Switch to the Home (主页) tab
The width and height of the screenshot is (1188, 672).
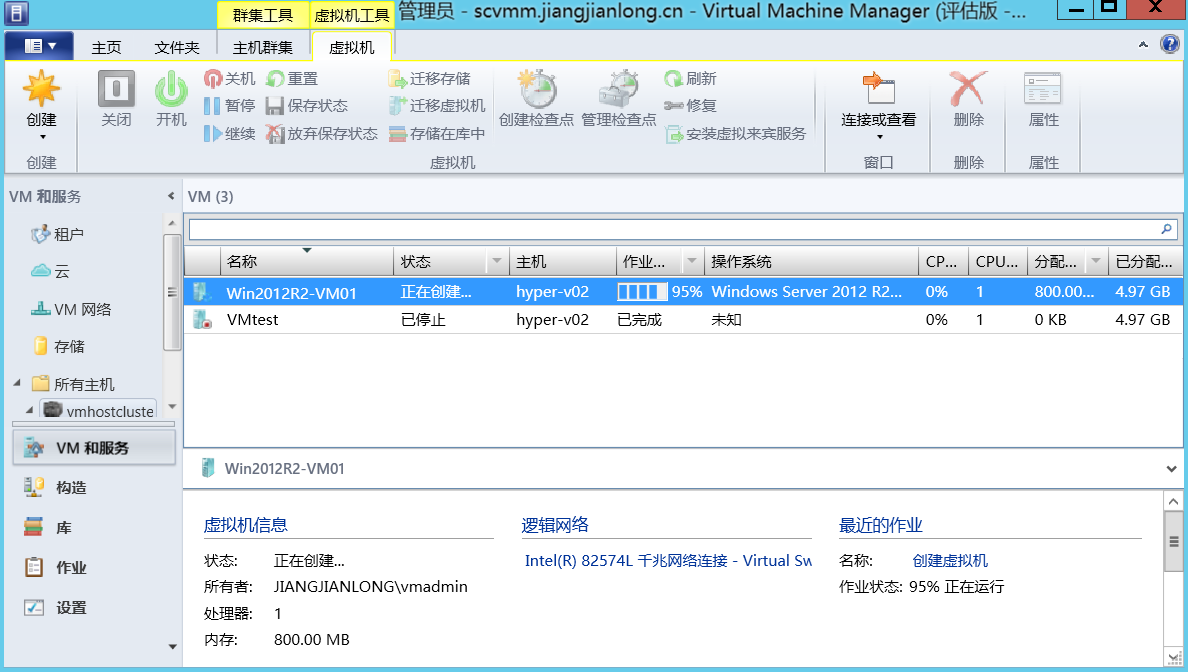[x=106, y=47]
